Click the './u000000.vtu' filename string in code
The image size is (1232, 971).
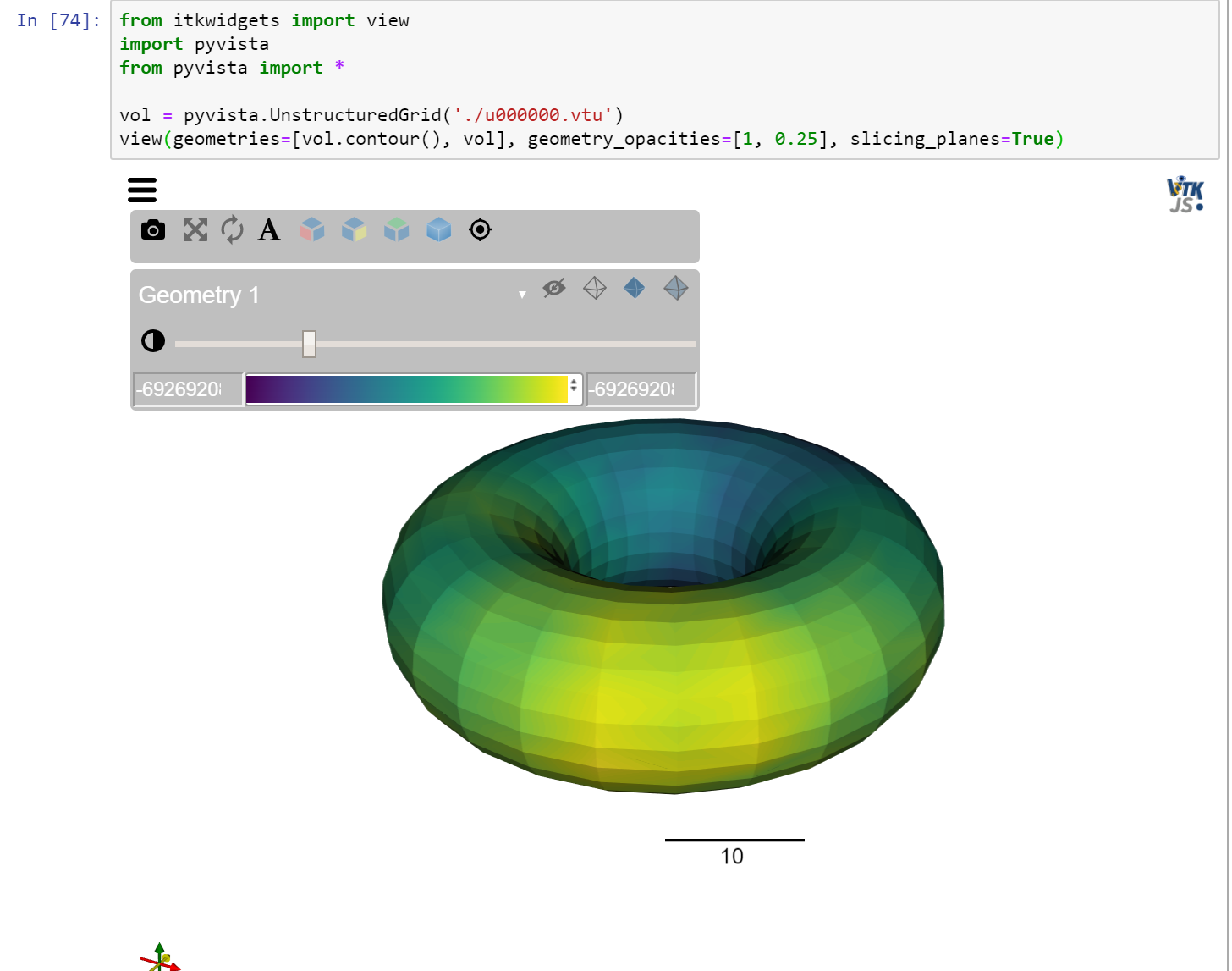coord(533,115)
